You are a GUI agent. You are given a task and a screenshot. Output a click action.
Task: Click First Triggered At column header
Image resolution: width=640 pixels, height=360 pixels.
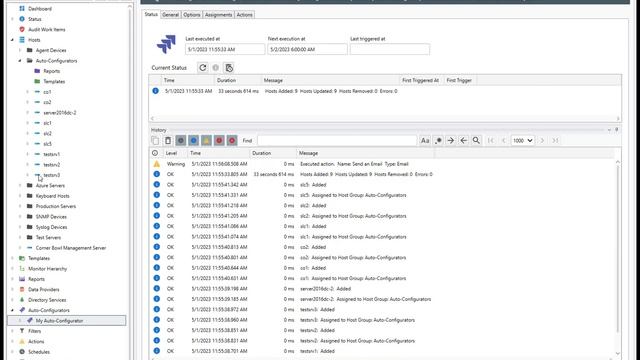420,80
